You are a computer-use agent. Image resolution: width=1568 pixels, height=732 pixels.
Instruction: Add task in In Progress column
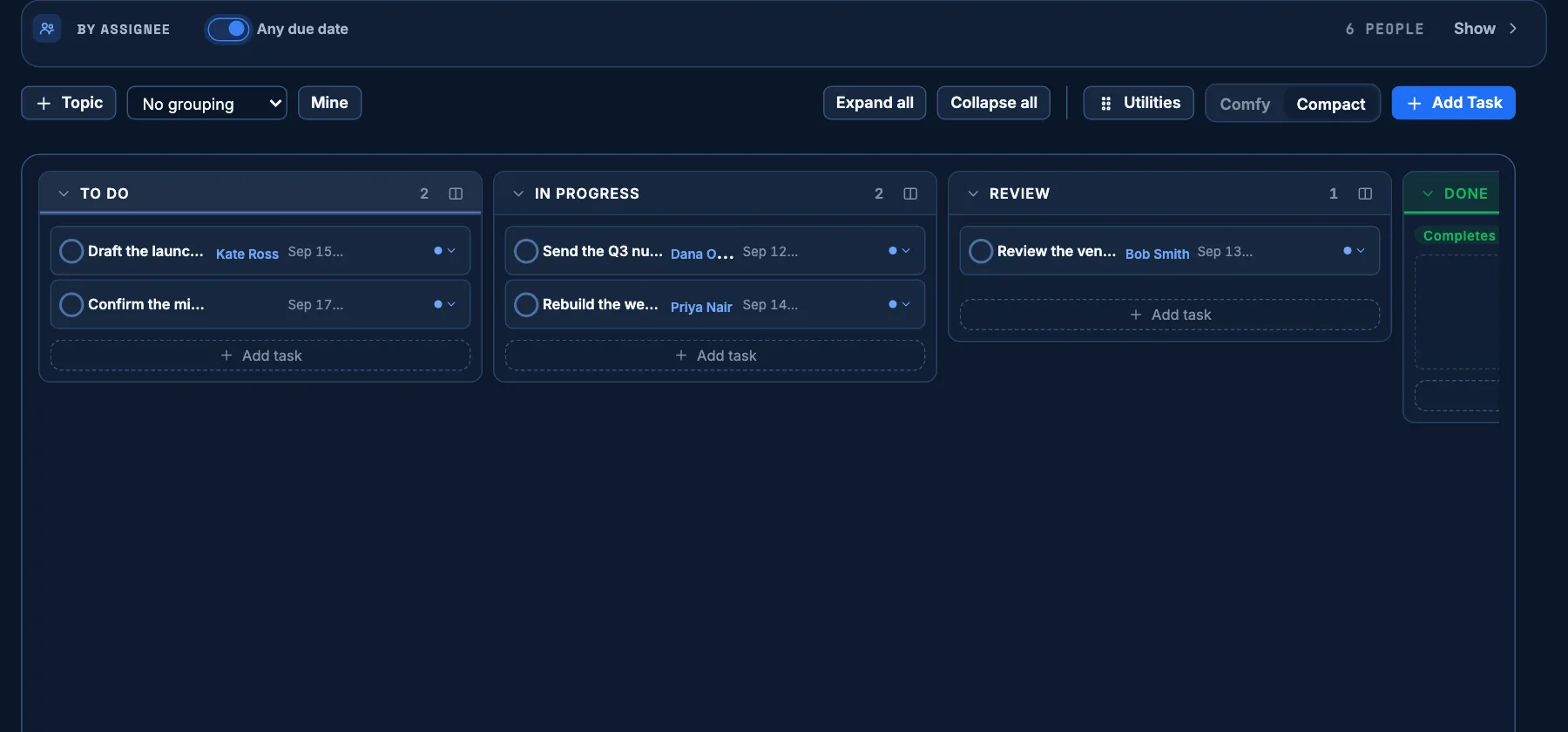pyautogui.click(x=715, y=356)
